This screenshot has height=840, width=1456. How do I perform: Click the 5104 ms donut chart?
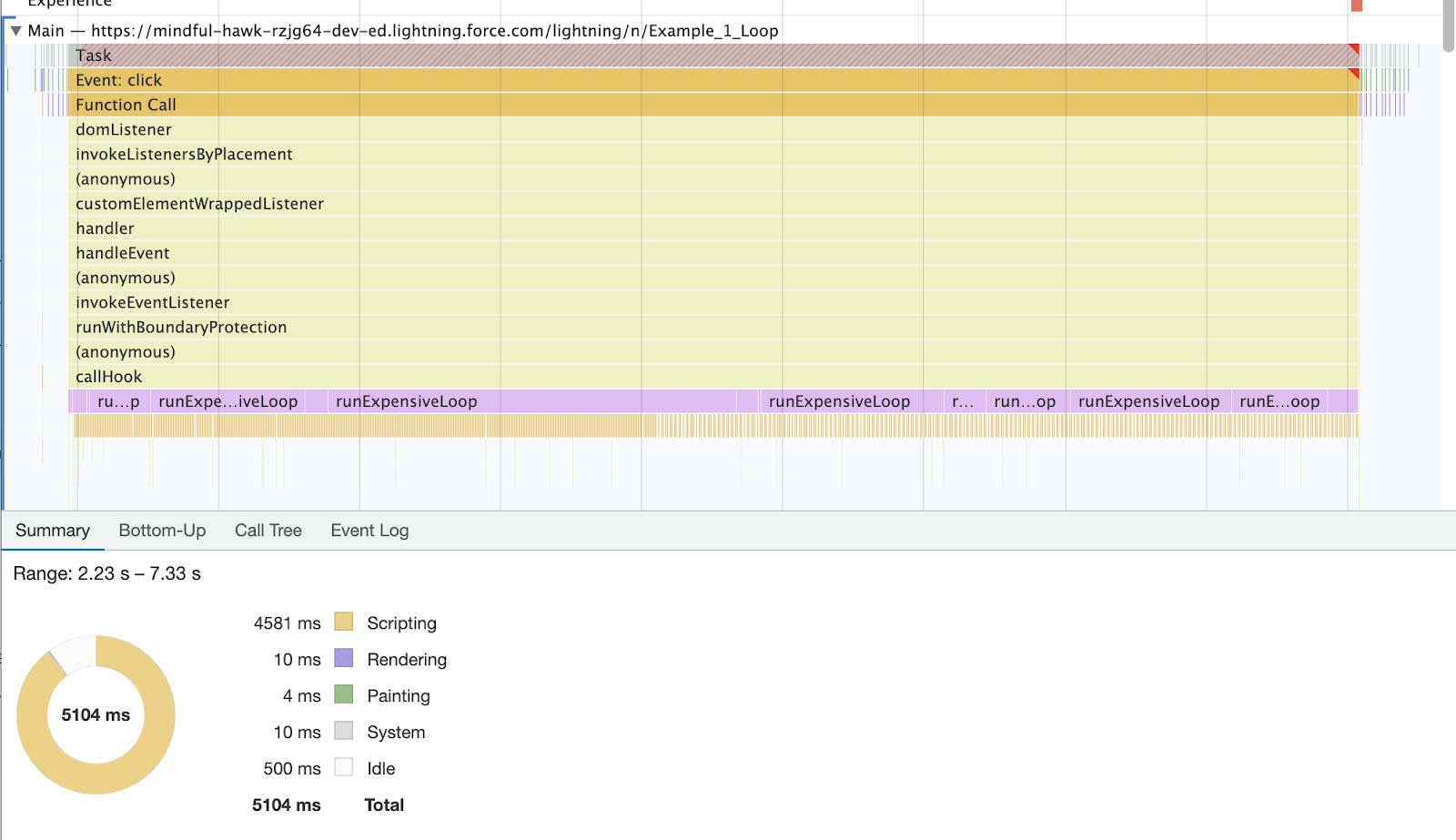pyautogui.click(x=96, y=714)
